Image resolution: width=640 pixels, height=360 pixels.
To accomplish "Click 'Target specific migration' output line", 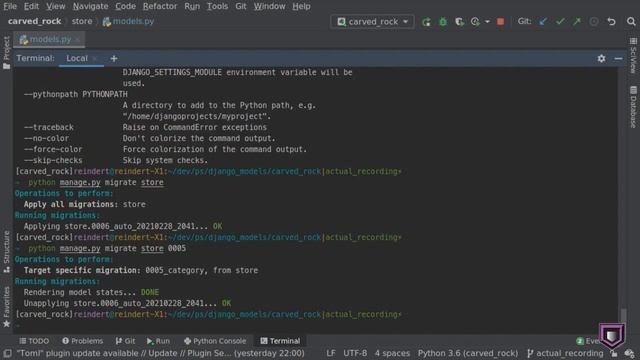I will point(141,270).
